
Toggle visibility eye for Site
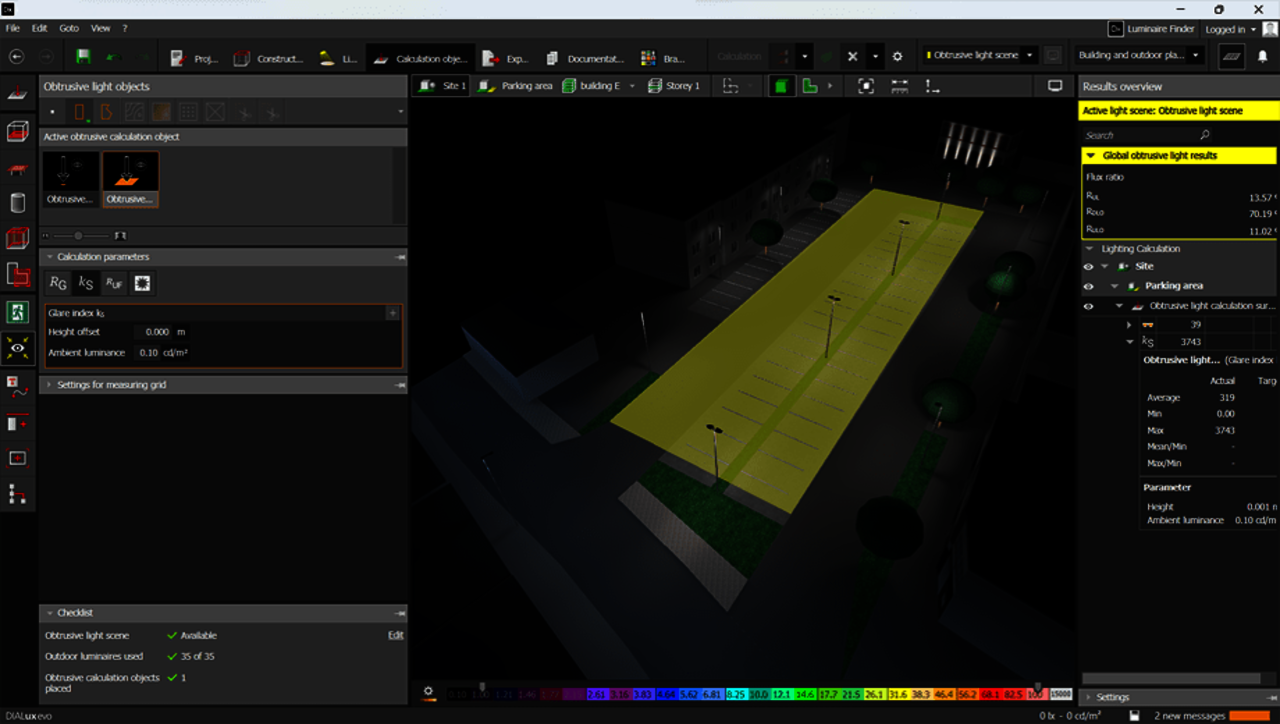[x=1088, y=267]
